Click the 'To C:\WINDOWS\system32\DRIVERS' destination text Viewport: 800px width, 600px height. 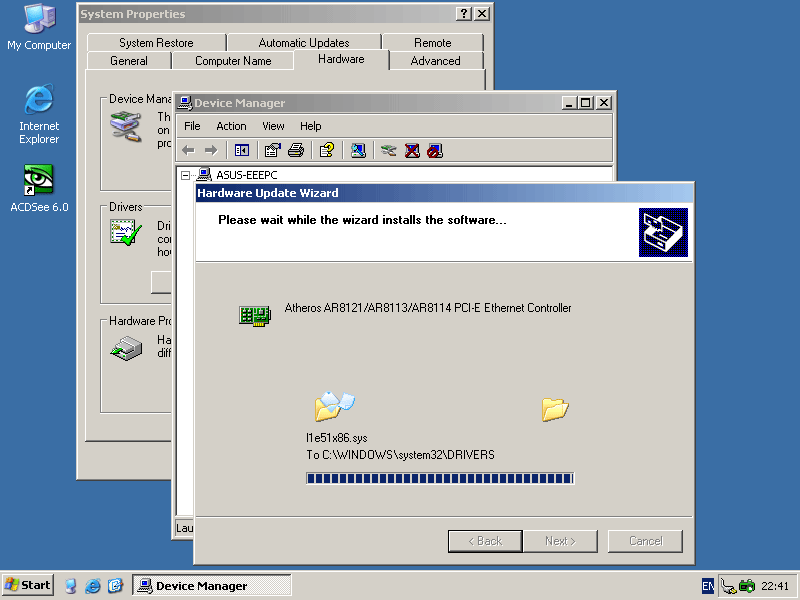click(x=401, y=455)
